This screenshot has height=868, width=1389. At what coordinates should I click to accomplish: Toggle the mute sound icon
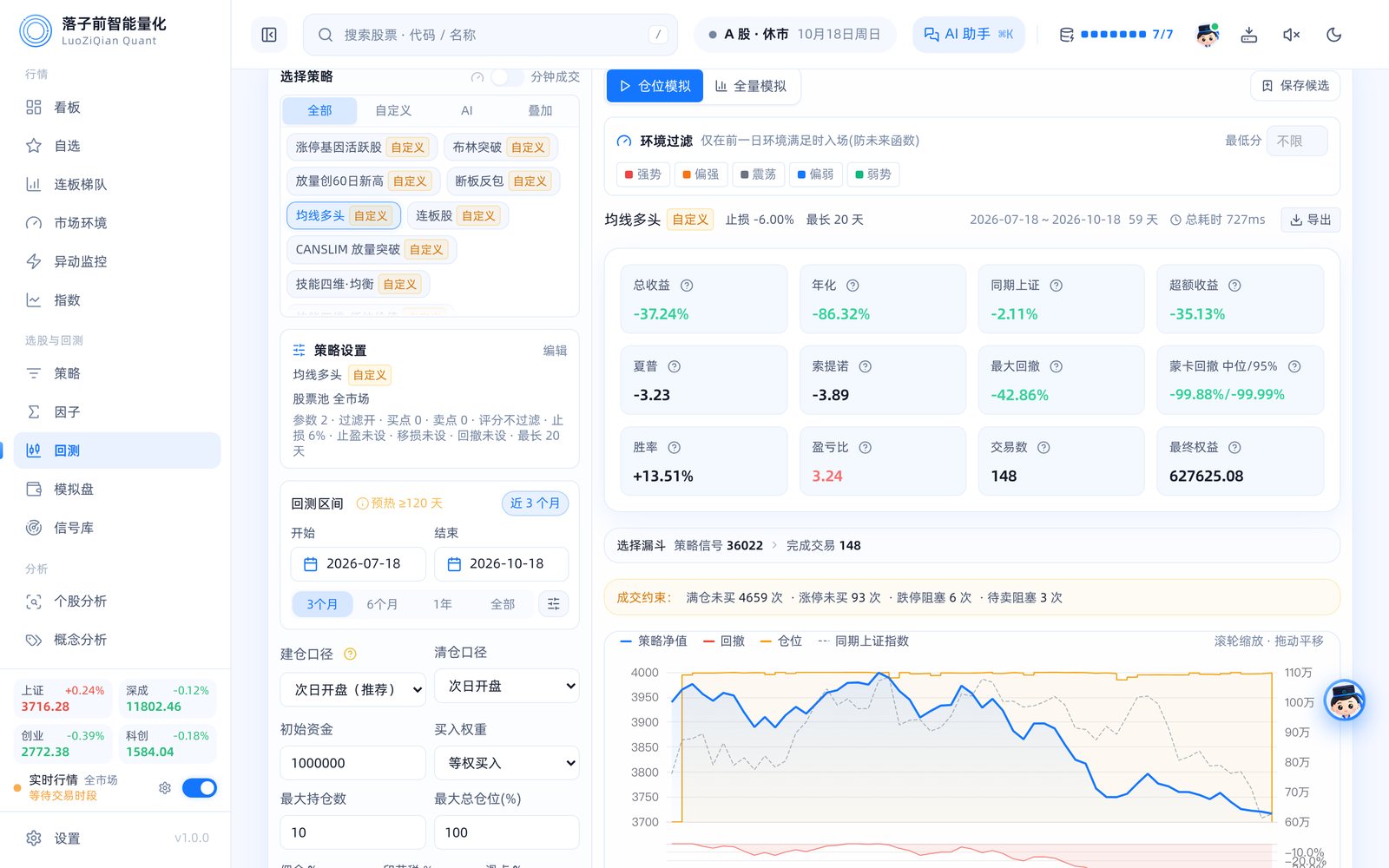[1291, 35]
